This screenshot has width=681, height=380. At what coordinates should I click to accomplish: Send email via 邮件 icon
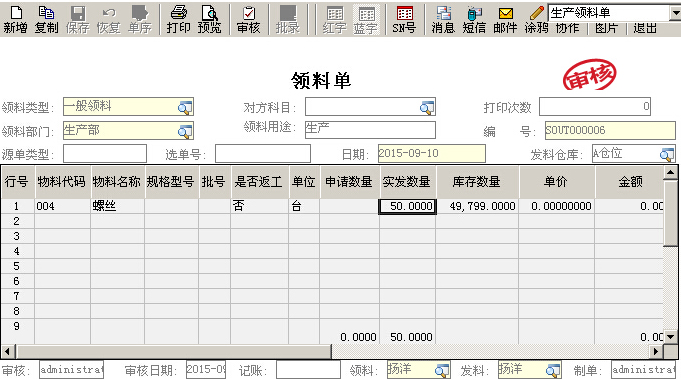(506, 20)
